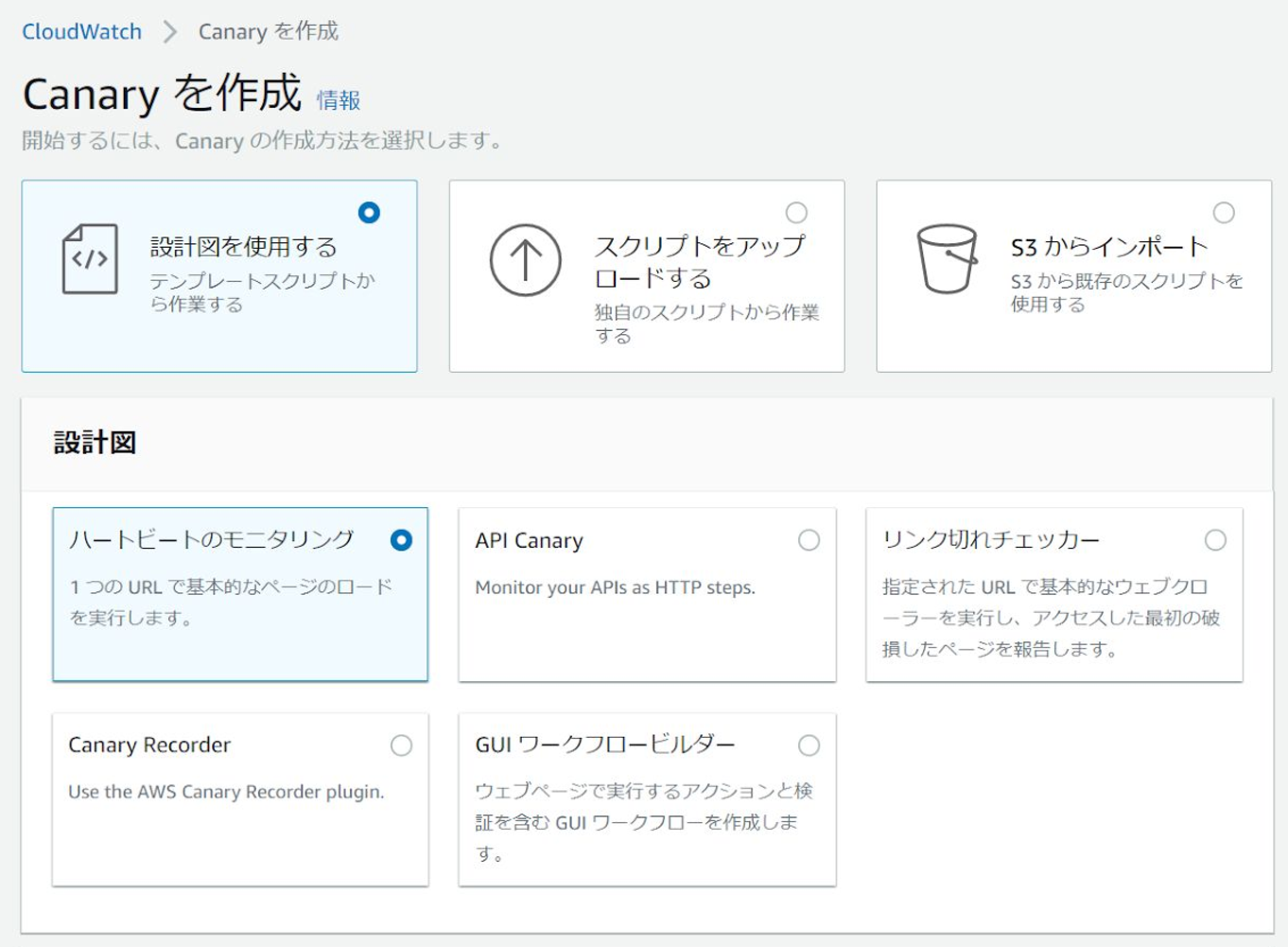Image resolution: width=1288 pixels, height=947 pixels.
Task: Select the S3 からインポート radio button
Action: point(1224,213)
